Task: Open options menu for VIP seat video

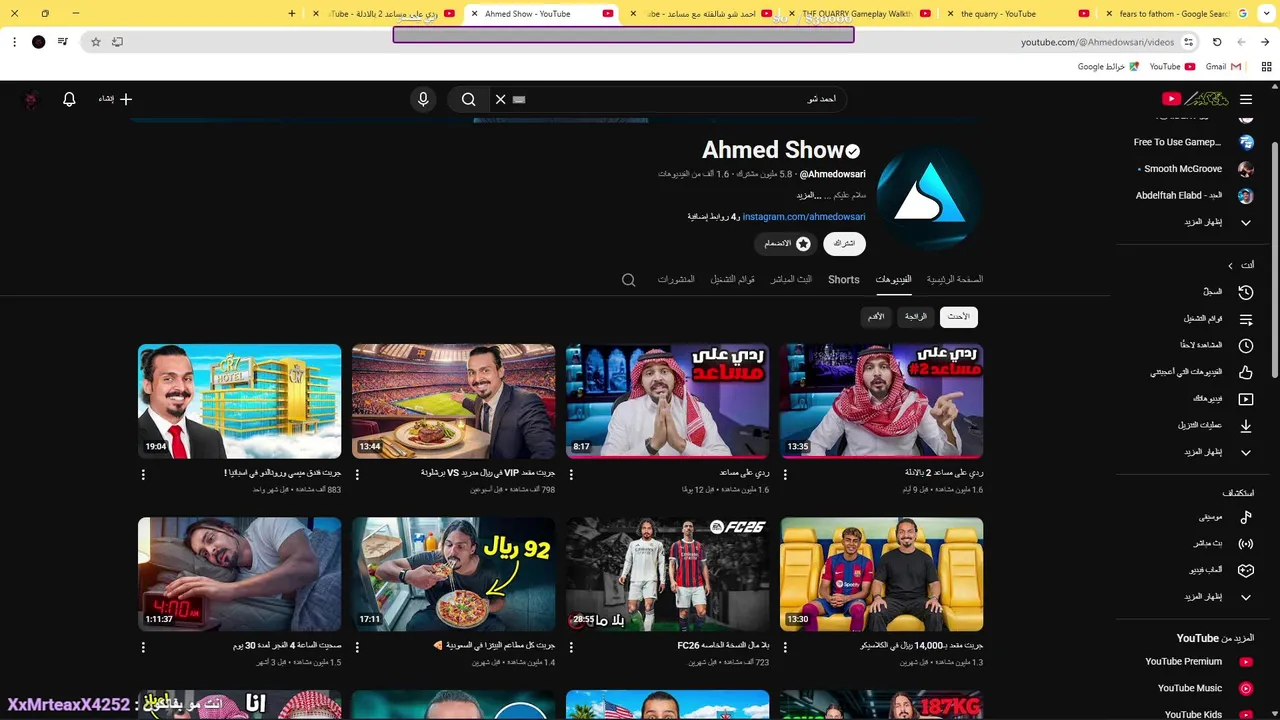Action: [x=357, y=475]
